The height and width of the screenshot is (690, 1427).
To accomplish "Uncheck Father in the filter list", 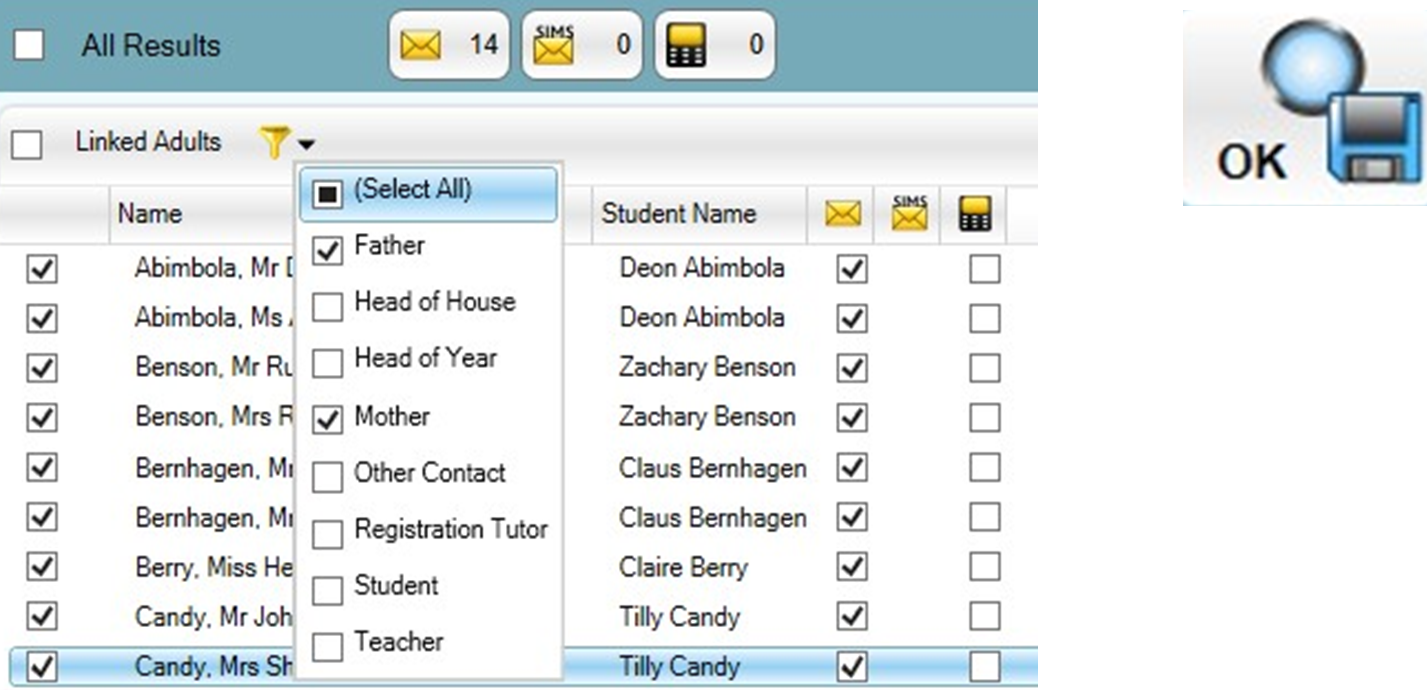I will coord(327,250).
